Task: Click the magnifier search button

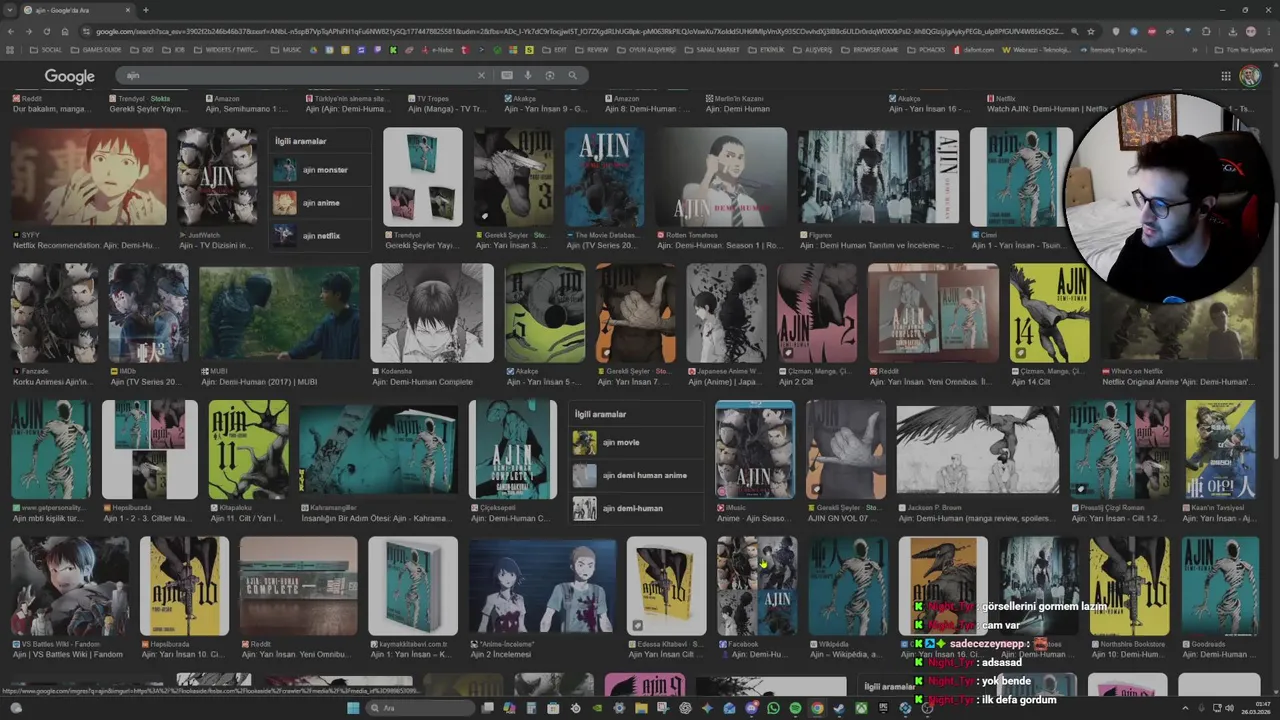Action: point(573,75)
